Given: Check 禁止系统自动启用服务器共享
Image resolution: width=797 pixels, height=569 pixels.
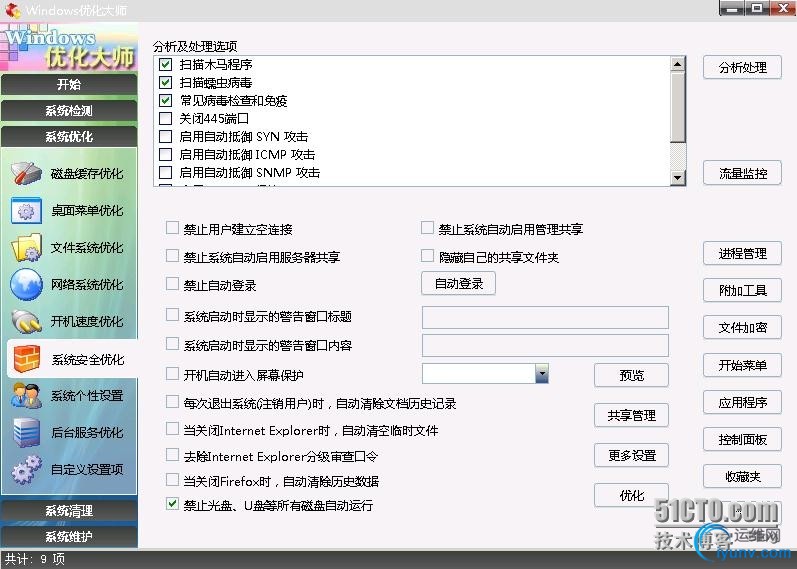Looking at the screenshot, I should (x=172, y=256).
